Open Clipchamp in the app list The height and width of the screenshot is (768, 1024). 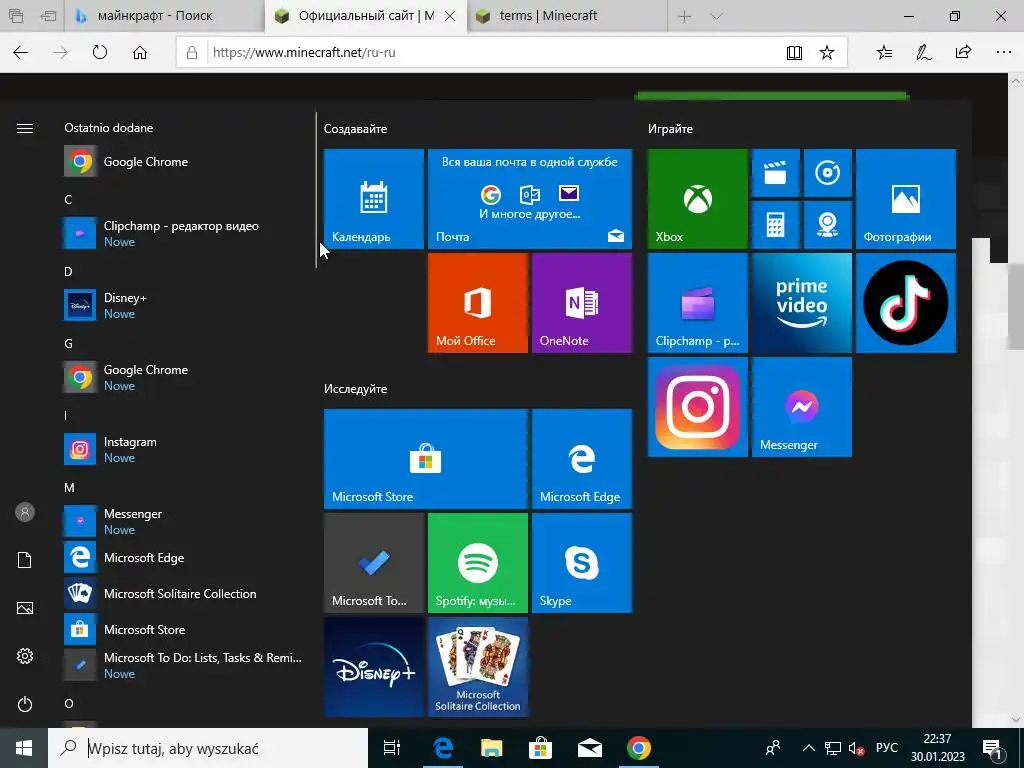click(x=185, y=233)
